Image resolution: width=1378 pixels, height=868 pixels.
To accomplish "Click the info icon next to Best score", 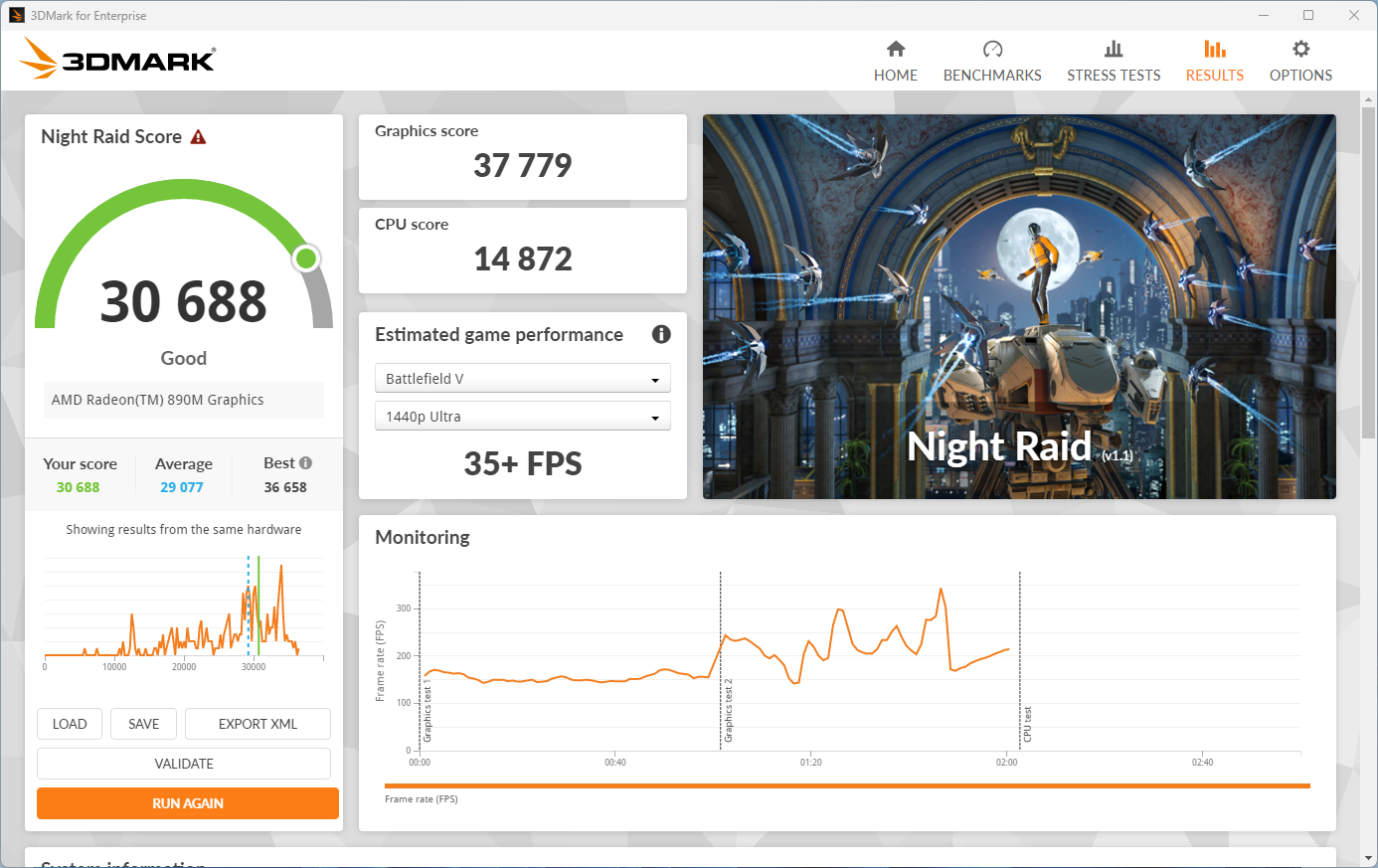I will [x=306, y=462].
